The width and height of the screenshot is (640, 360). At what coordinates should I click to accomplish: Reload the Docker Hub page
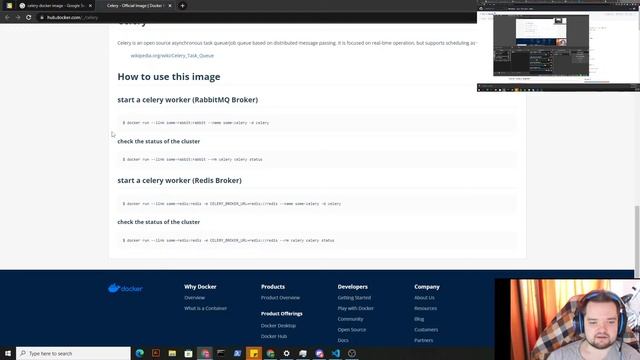[x=29, y=18]
